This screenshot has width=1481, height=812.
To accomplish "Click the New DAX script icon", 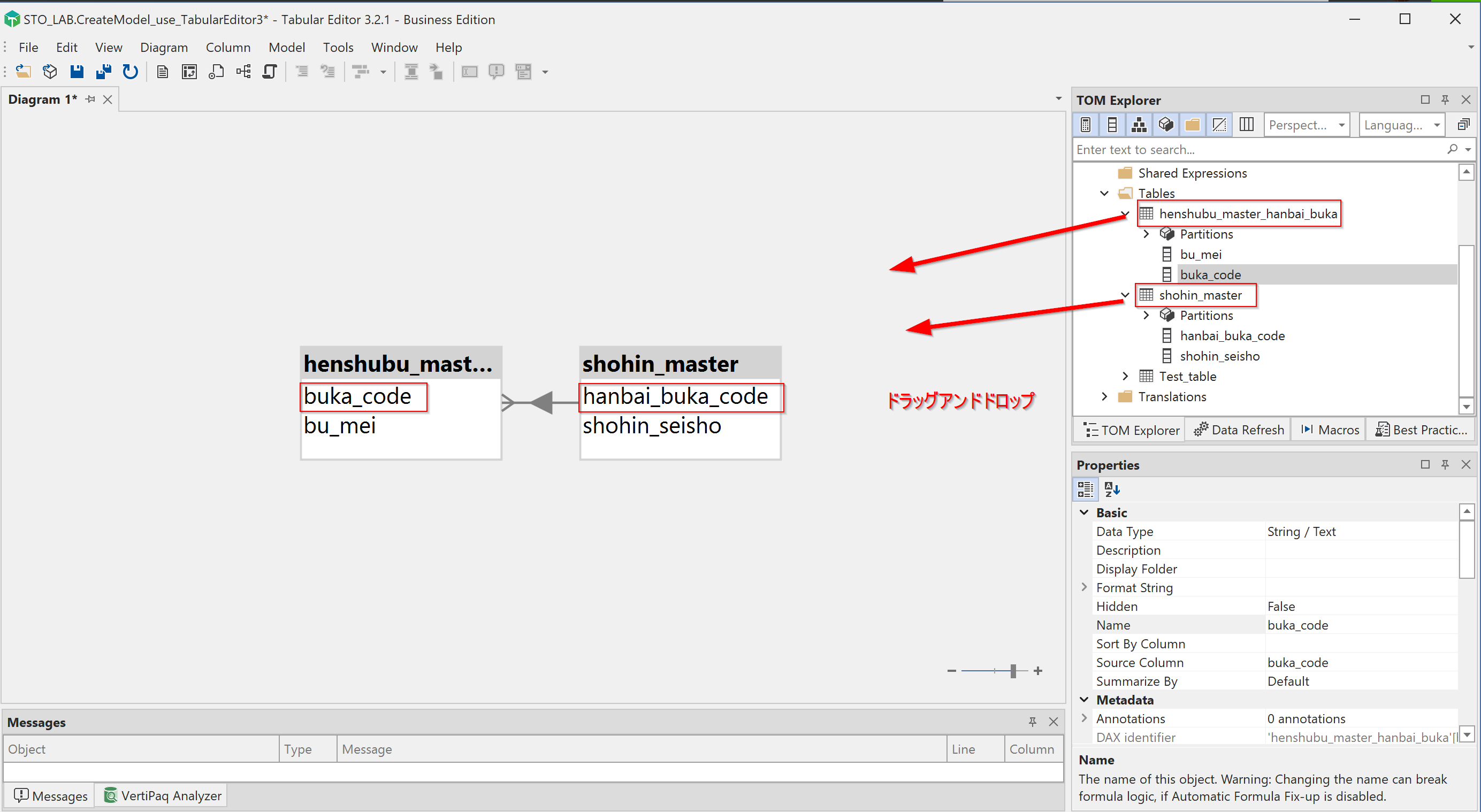I will [x=216, y=71].
